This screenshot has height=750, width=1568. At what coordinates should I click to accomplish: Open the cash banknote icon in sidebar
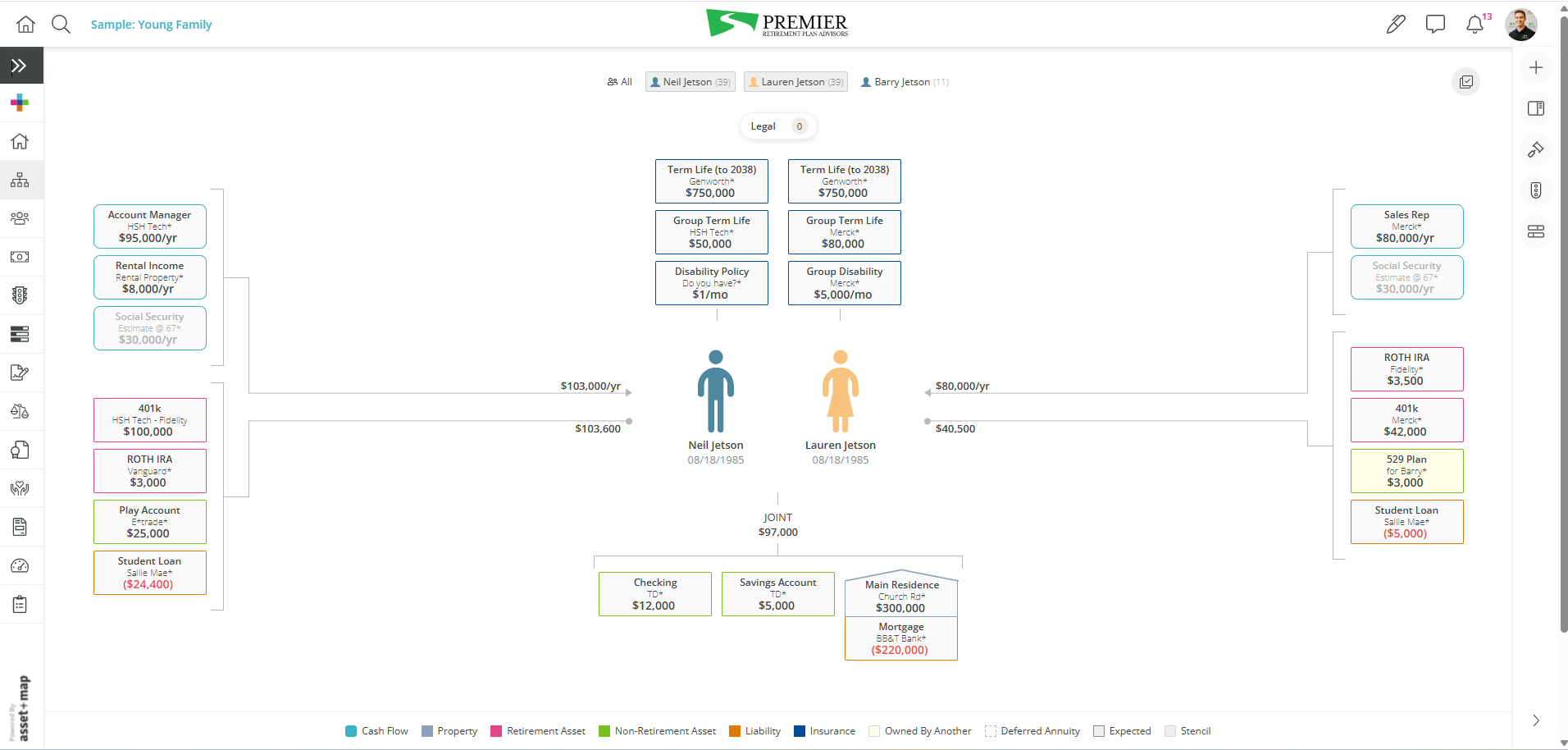tap(20, 257)
